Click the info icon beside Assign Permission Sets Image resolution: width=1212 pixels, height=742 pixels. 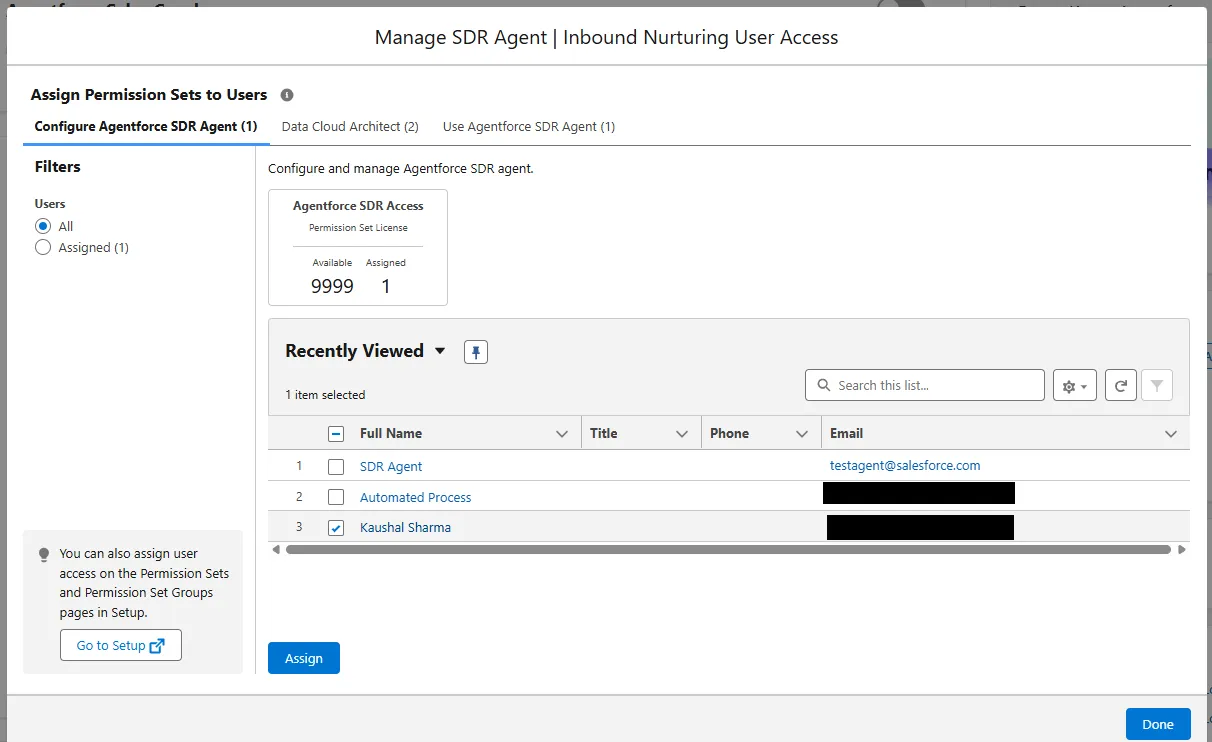pos(287,95)
